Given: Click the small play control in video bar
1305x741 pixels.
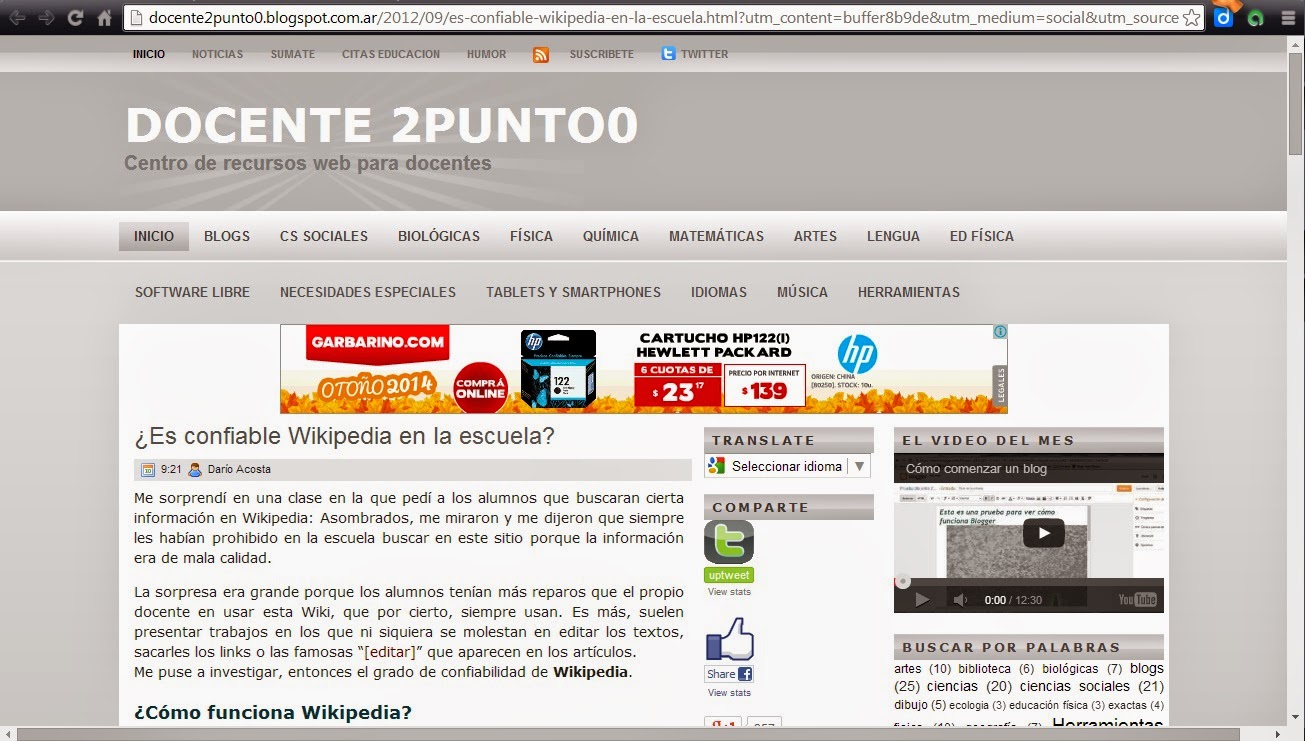Looking at the screenshot, I should (x=922, y=600).
